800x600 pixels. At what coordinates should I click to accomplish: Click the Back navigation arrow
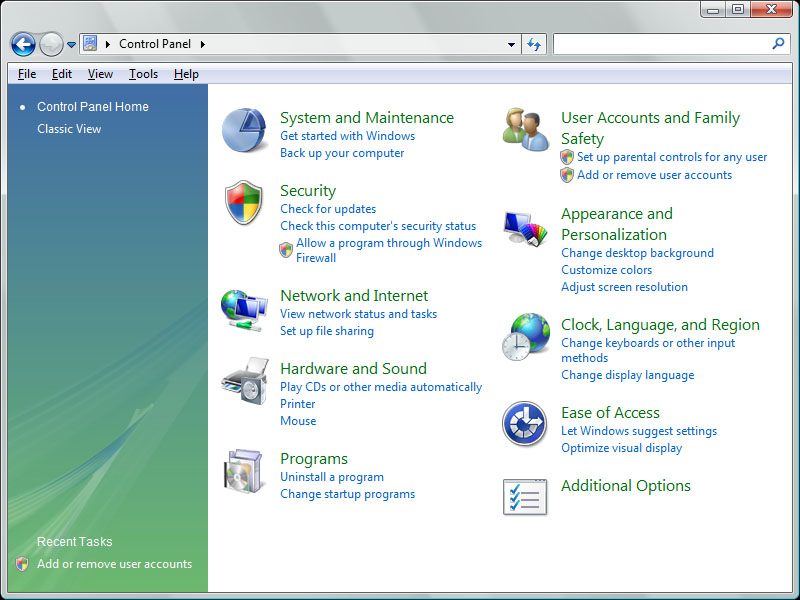(x=23, y=44)
